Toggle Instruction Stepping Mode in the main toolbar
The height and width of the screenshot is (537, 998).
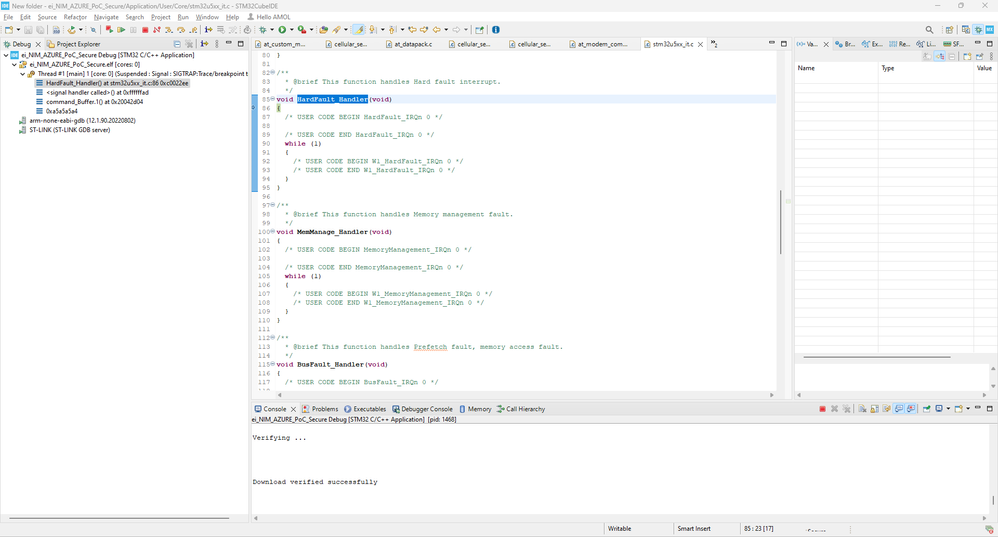tap(208, 29)
